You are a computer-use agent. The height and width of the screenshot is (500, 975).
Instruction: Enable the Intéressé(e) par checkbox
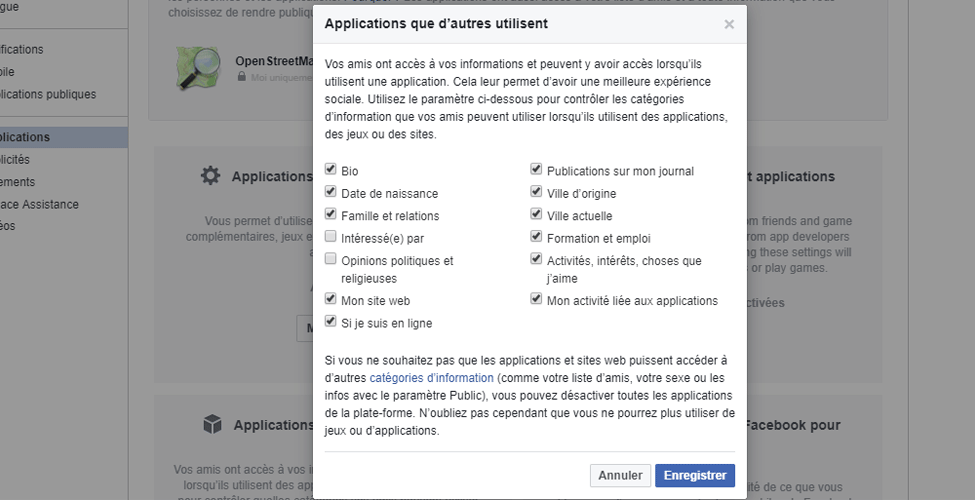click(330, 236)
